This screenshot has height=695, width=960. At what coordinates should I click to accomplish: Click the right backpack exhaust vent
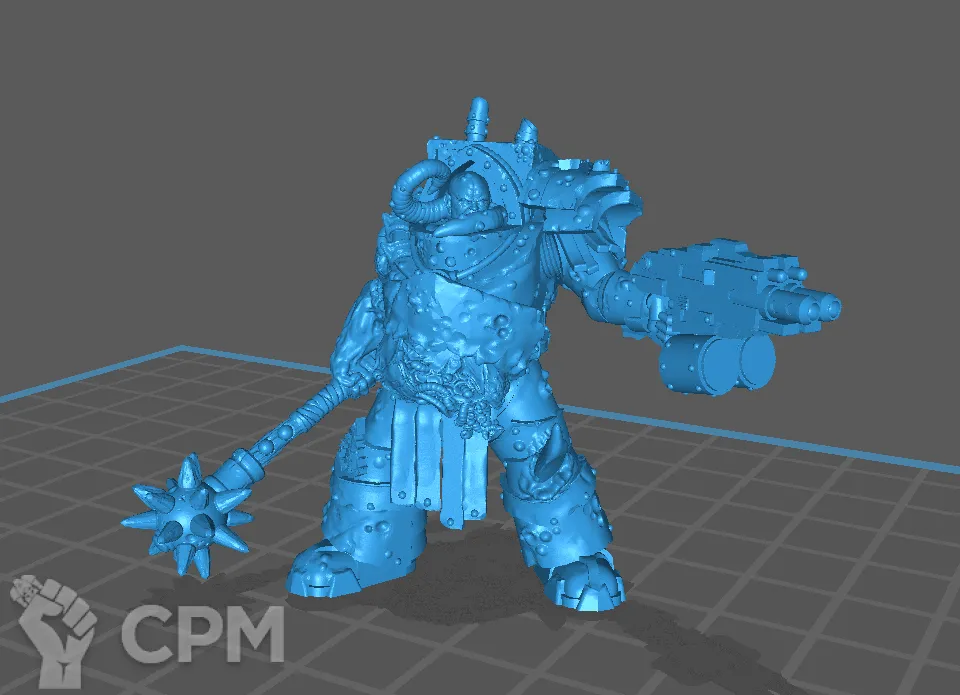[x=526, y=133]
